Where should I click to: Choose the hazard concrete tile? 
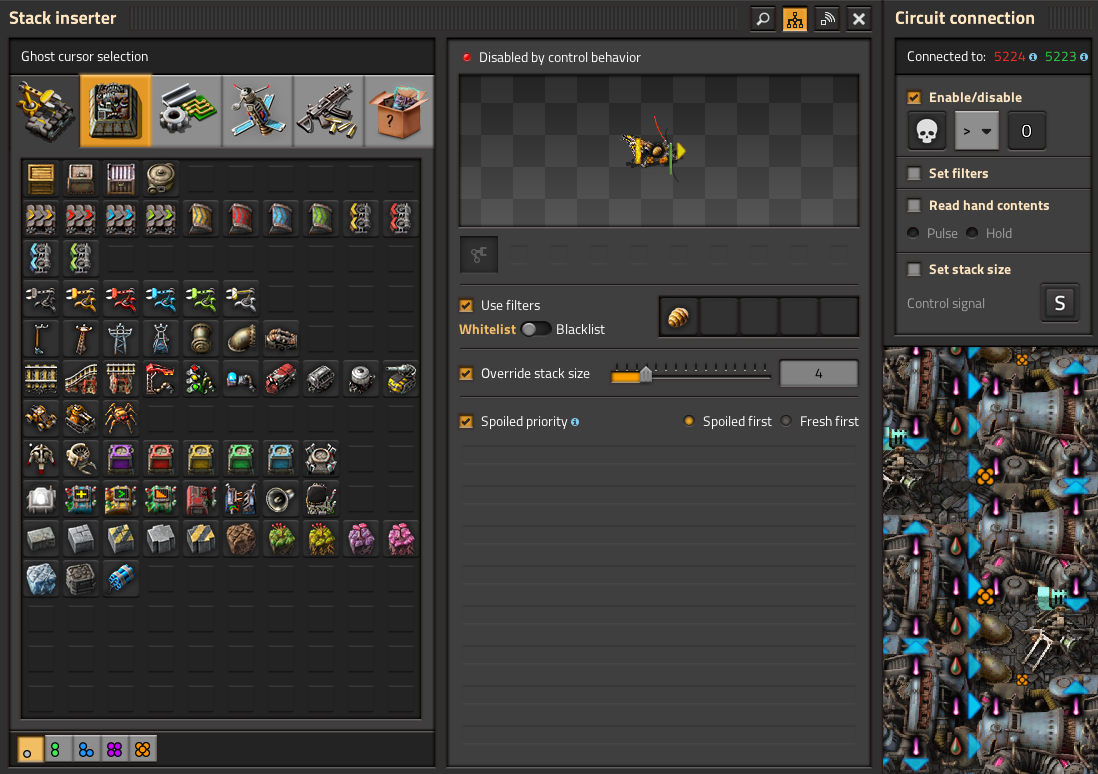coord(120,539)
